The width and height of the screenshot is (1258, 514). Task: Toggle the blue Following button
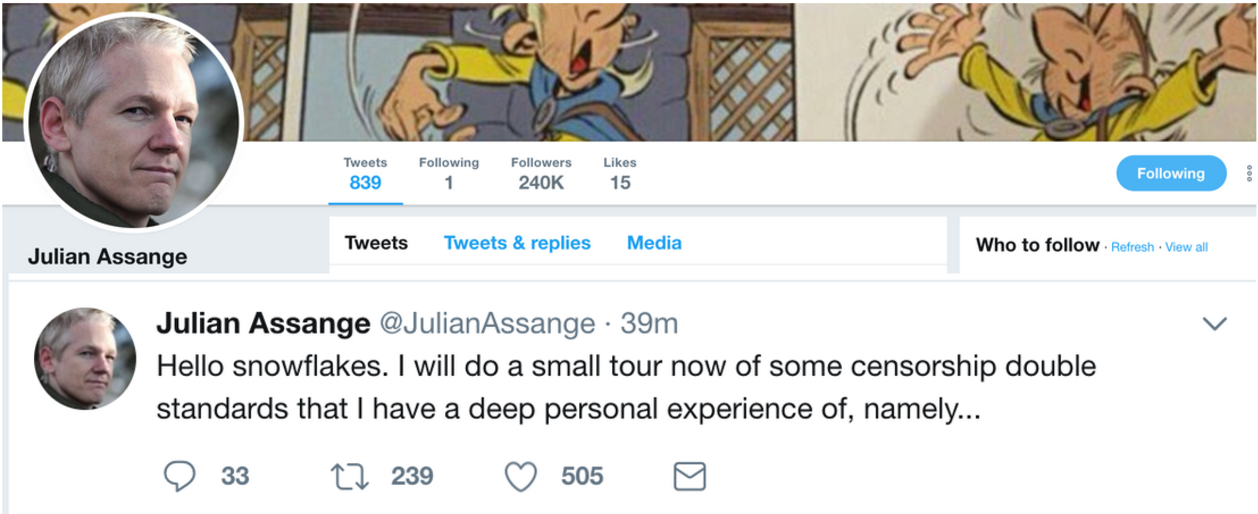coord(1170,173)
